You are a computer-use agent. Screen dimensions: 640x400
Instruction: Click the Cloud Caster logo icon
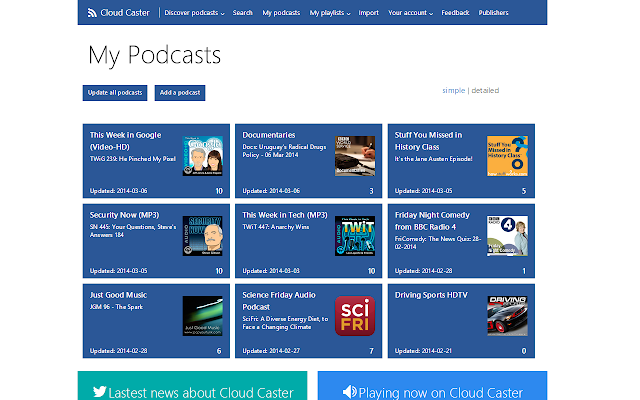point(92,13)
